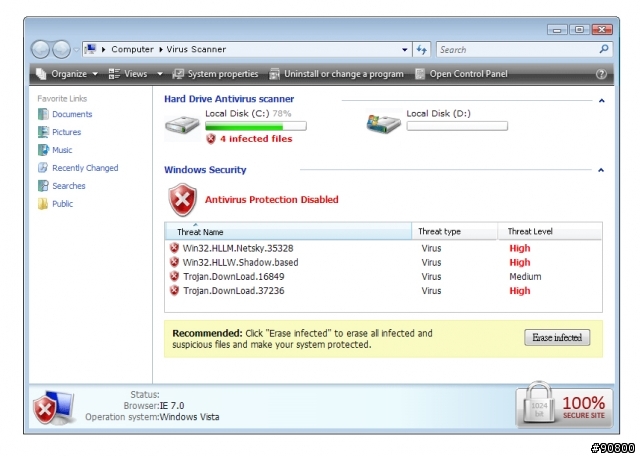Click shield icon next to Win32.HLLW.Shadow.based

pyautogui.click(x=174, y=262)
